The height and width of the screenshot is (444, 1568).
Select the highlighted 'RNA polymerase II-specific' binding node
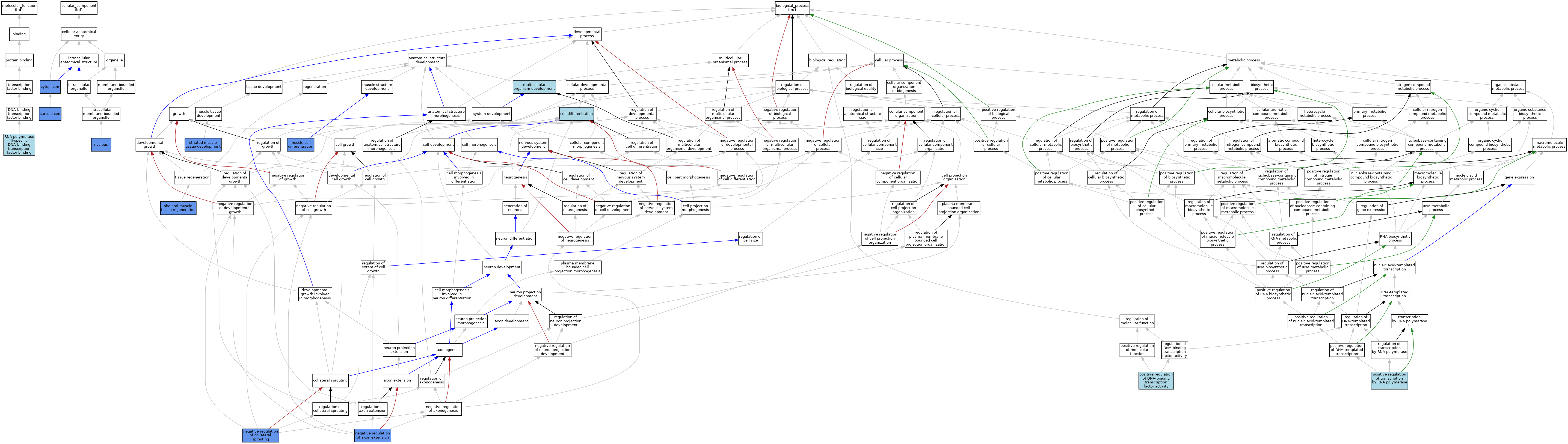coord(19,145)
